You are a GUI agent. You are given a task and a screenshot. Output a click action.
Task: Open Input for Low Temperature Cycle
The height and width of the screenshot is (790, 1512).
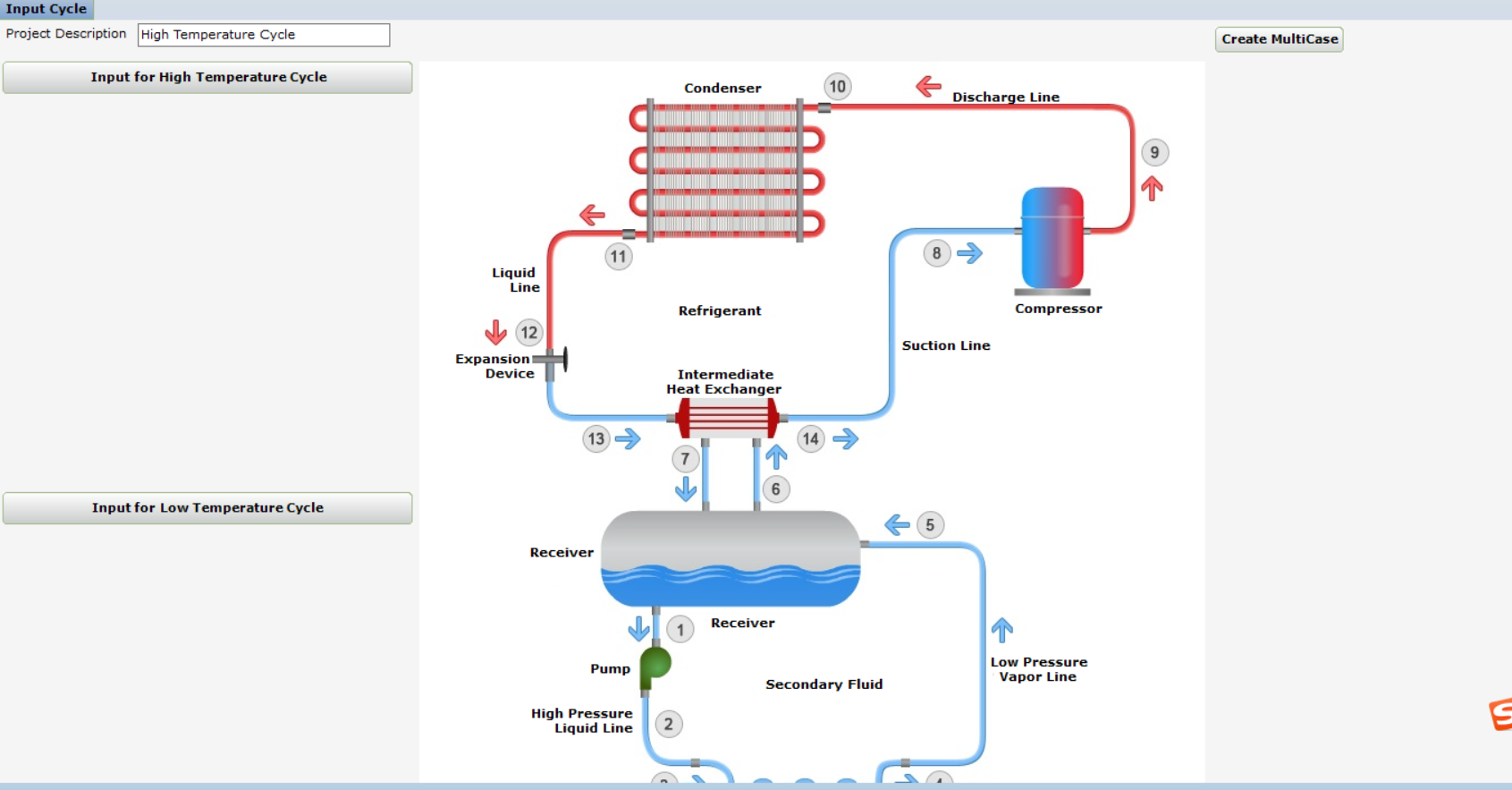[x=207, y=508]
